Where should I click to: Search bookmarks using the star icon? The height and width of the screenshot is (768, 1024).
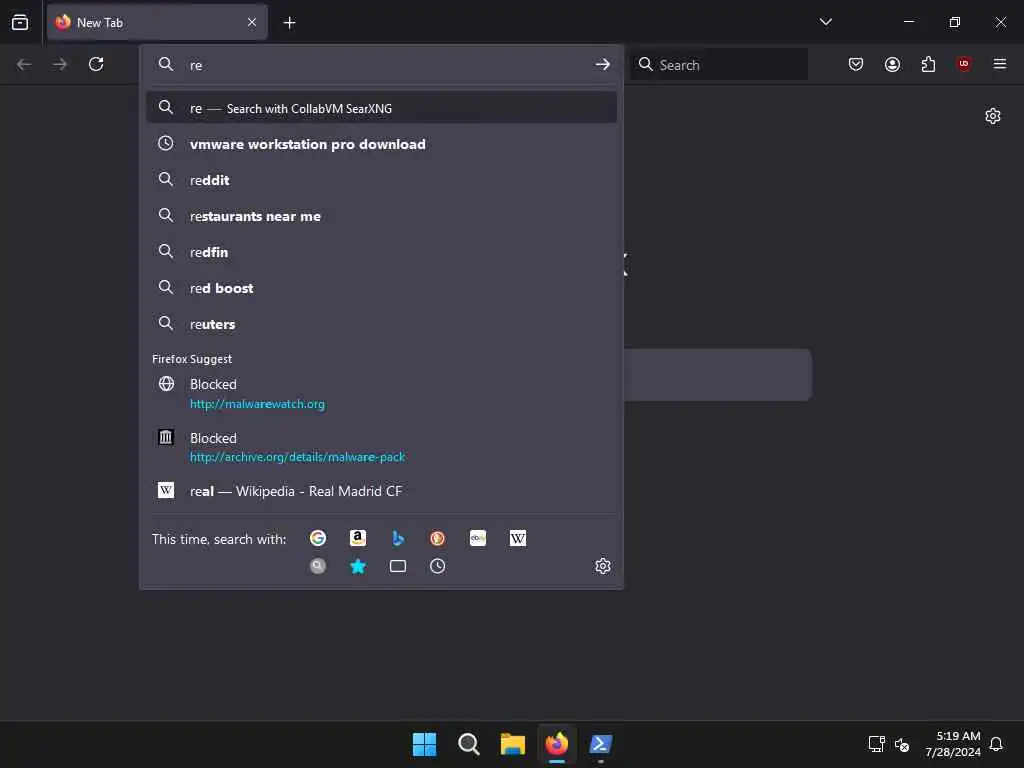[x=358, y=566]
